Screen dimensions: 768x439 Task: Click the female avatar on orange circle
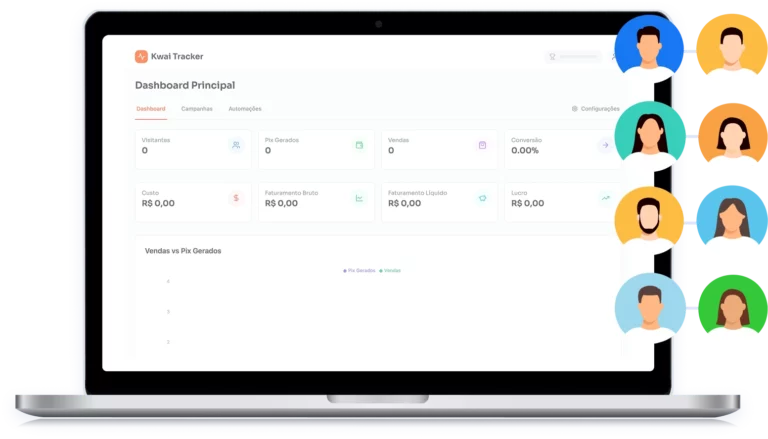click(733, 133)
